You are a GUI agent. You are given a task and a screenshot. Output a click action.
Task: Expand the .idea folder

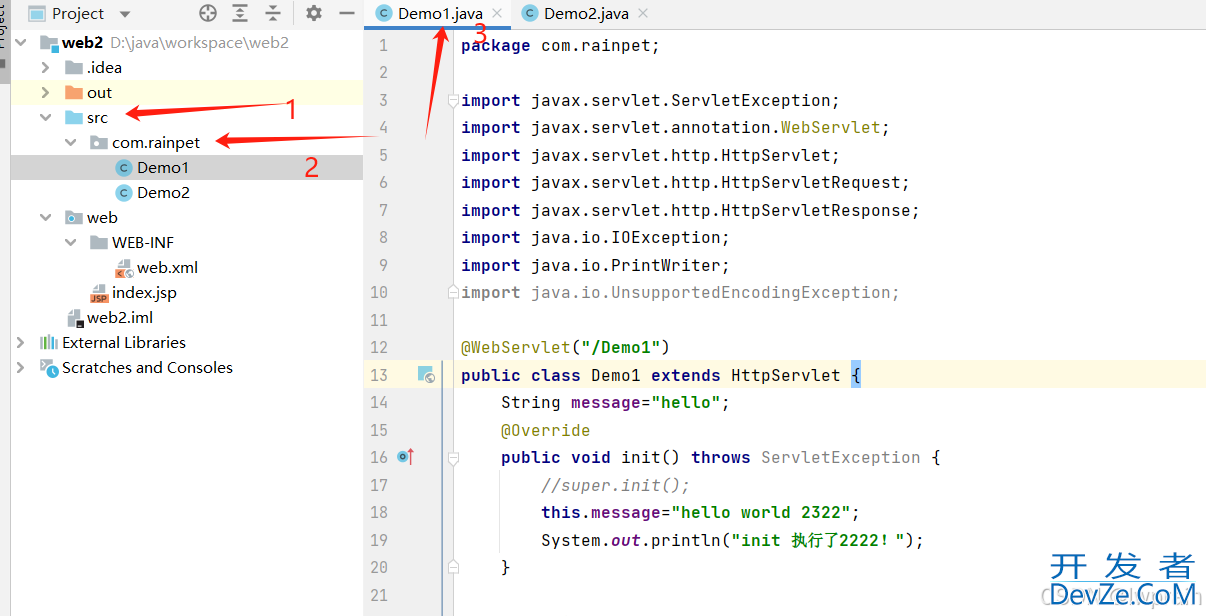pyautogui.click(x=45, y=68)
